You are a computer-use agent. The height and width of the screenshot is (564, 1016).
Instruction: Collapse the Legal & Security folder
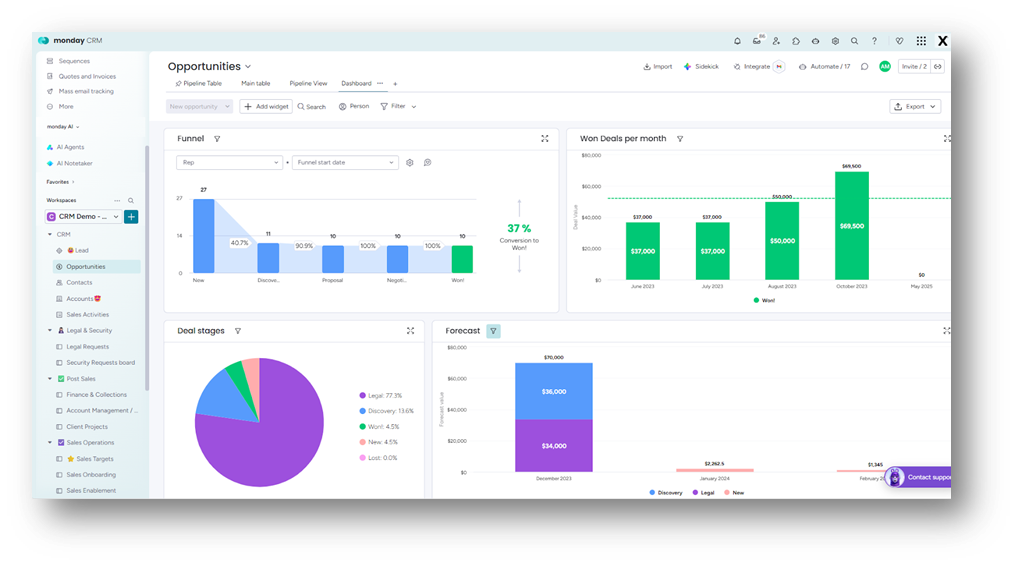coord(50,331)
